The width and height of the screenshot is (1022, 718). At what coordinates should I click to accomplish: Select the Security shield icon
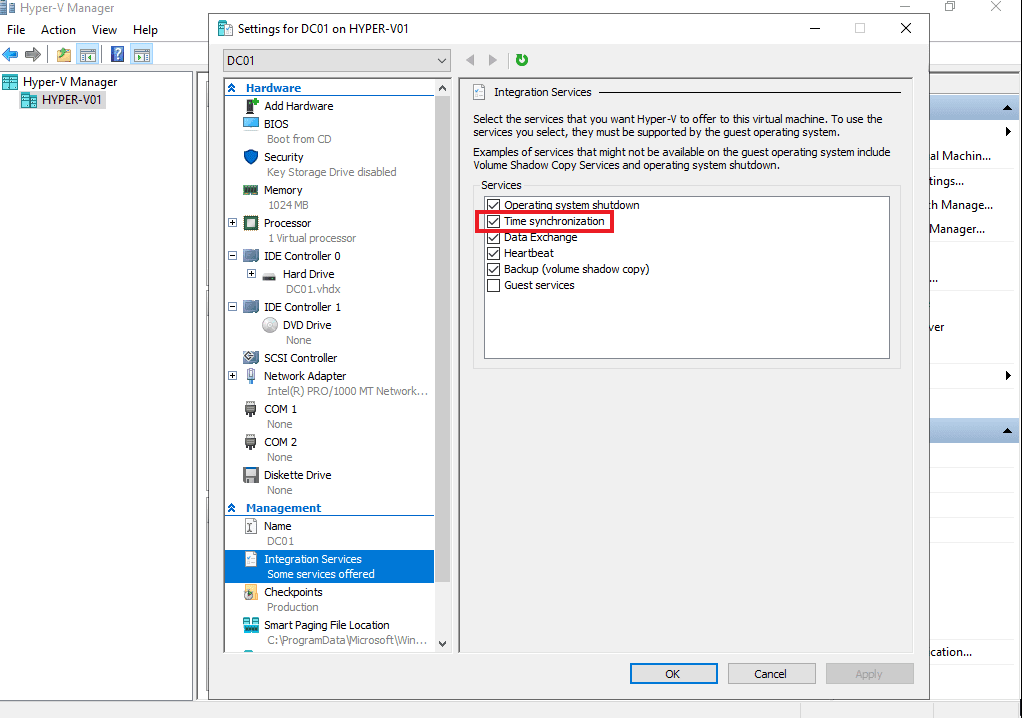pos(251,157)
